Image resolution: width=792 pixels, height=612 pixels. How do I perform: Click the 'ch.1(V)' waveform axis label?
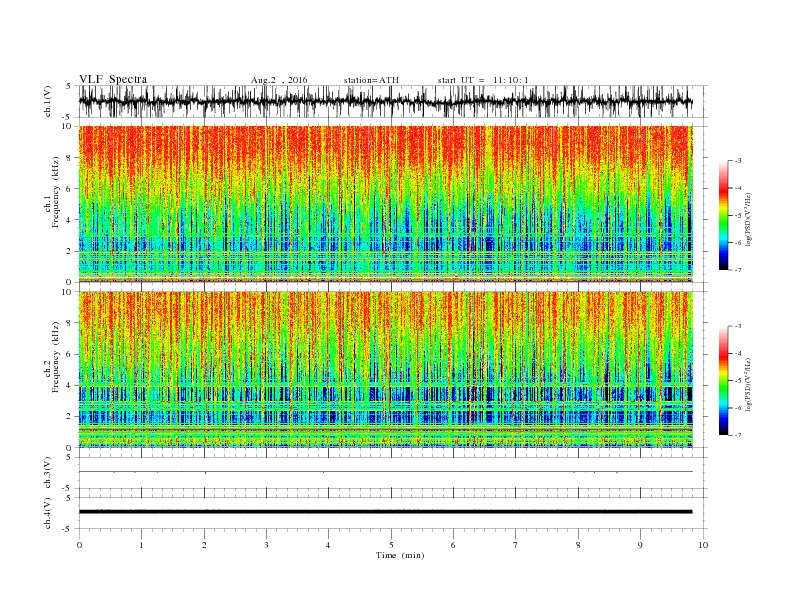tap(48, 101)
